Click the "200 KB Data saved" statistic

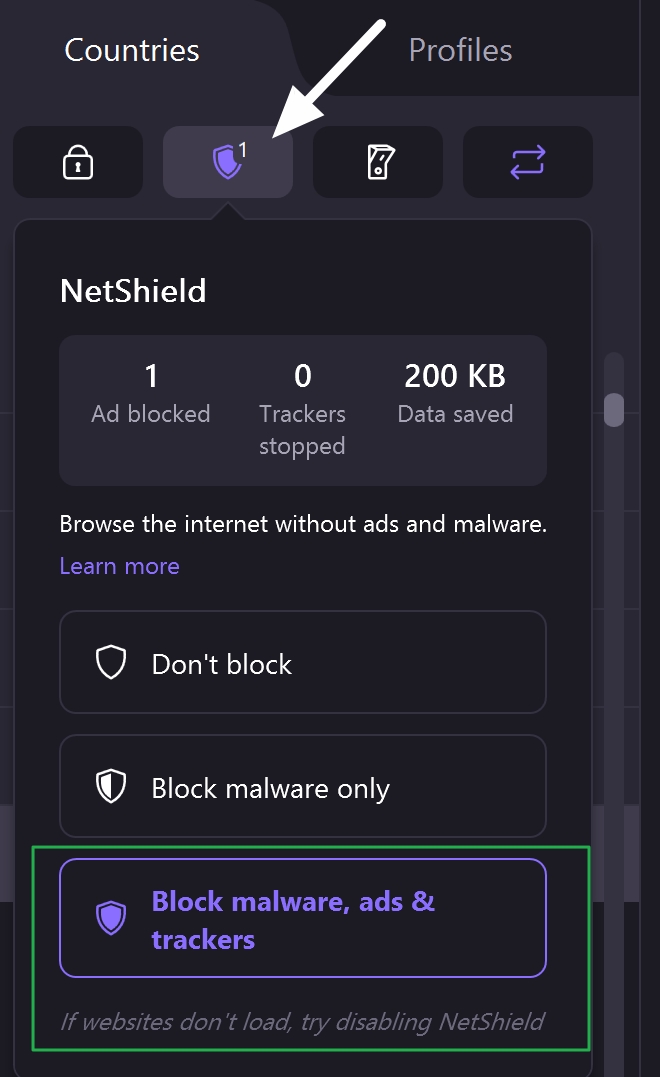(x=455, y=394)
